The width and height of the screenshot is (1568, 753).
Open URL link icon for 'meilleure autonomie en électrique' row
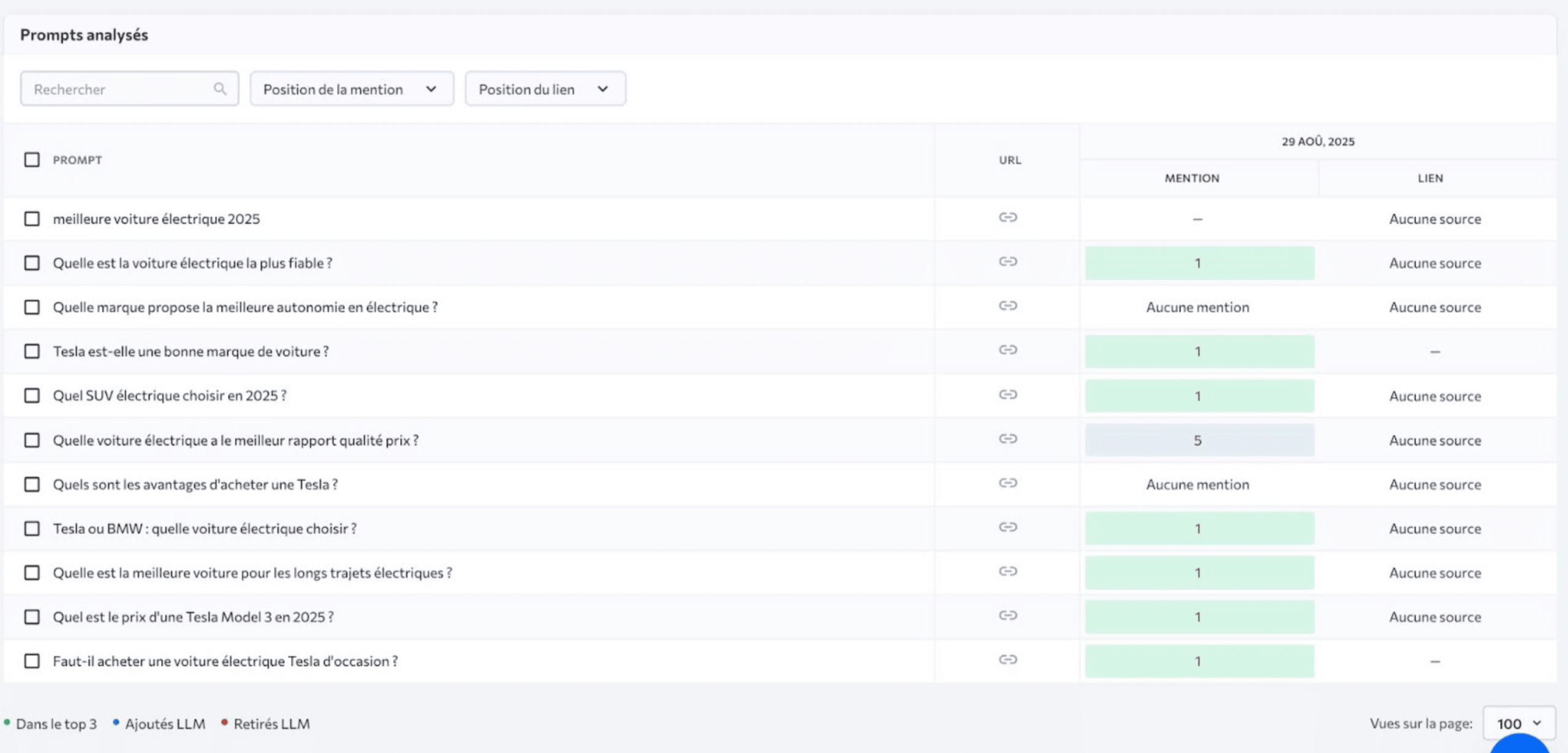1008,305
